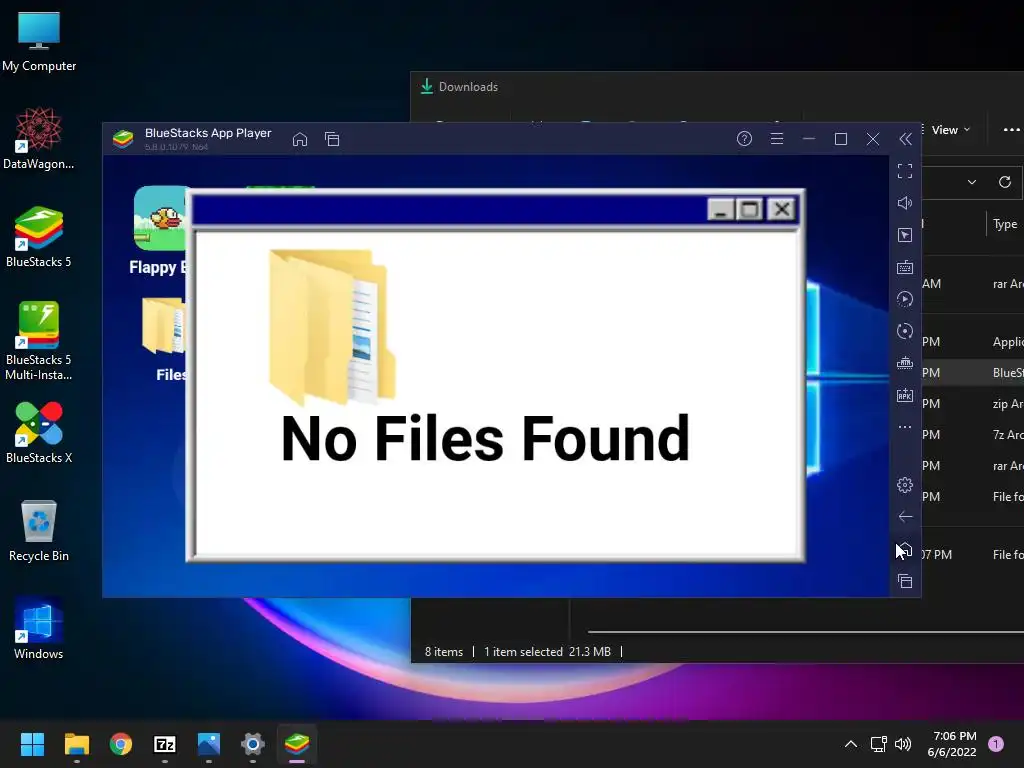
Task: Click Install APK in BlueStacks sidebar
Action: click(904, 395)
